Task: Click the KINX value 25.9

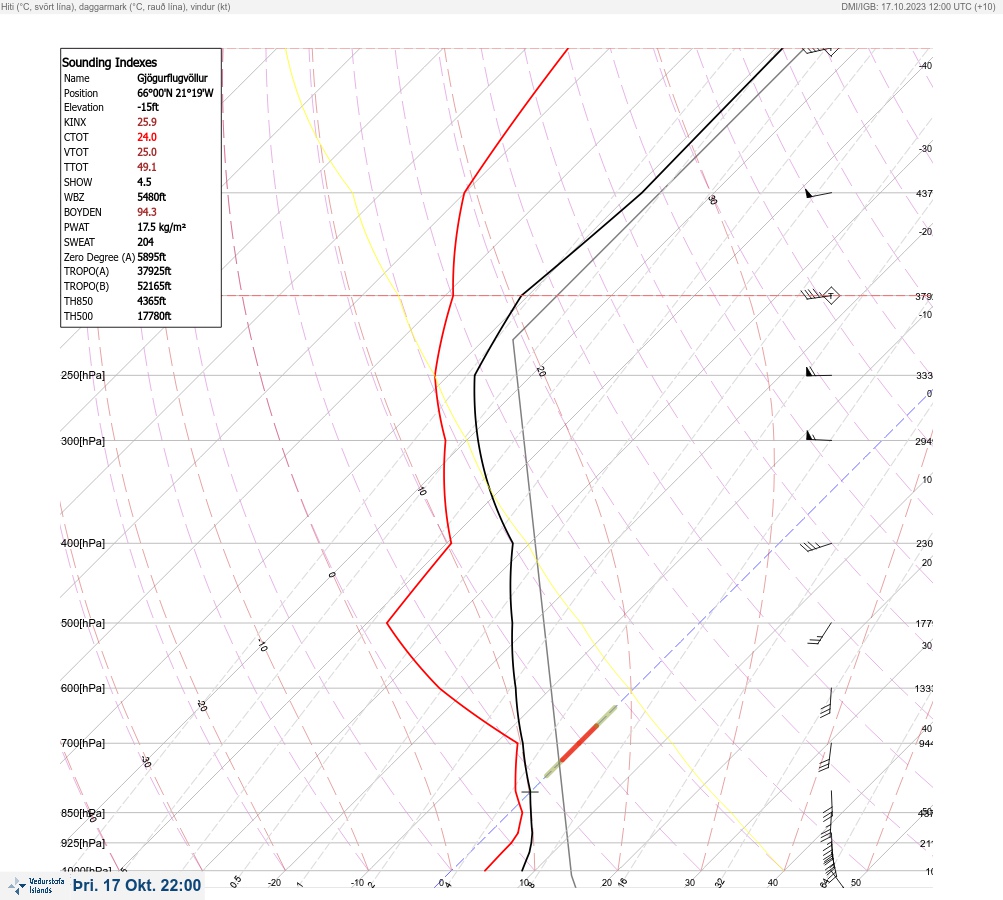Action: click(146, 122)
